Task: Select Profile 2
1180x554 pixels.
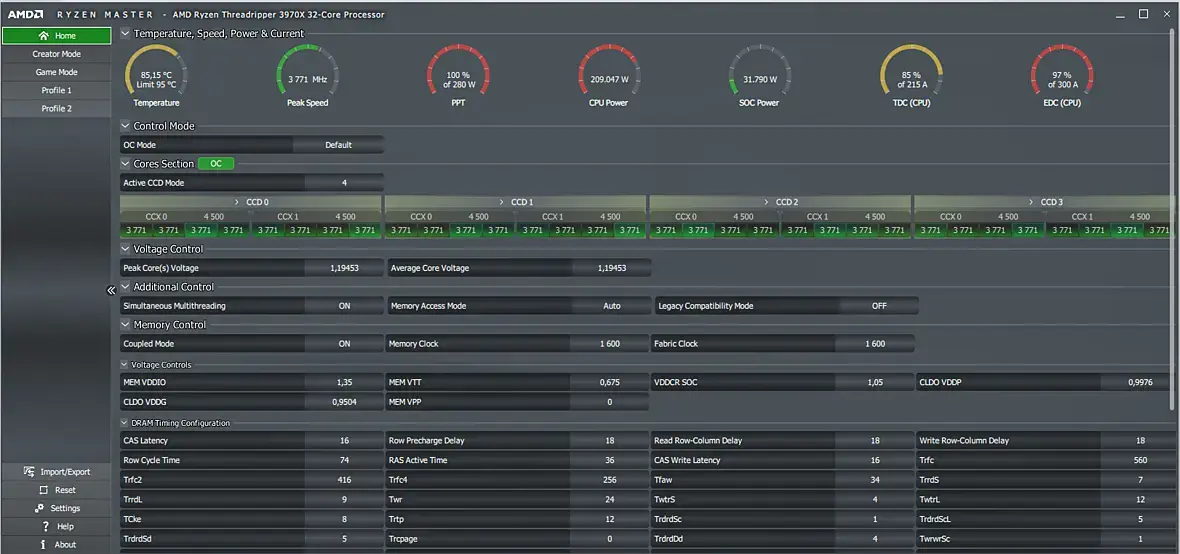Action: (56, 108)
